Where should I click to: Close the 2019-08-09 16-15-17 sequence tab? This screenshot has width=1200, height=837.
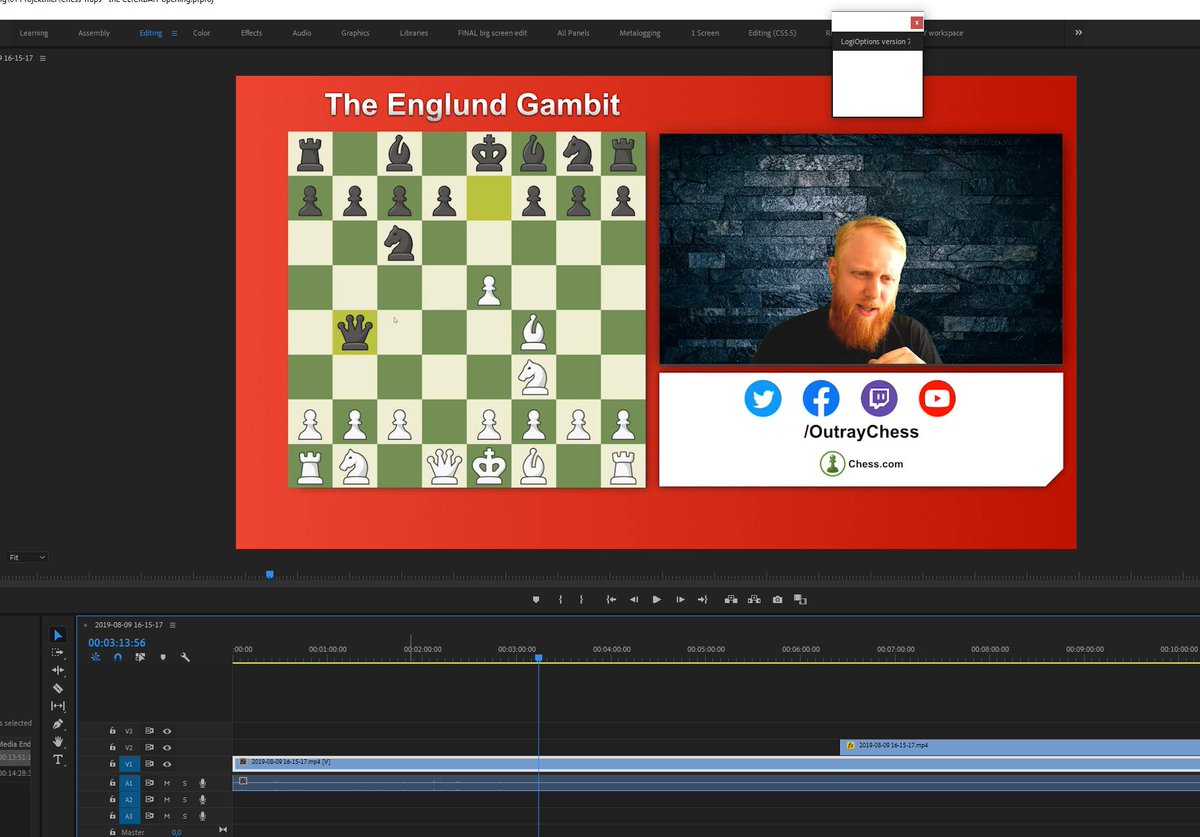(85, 624)
